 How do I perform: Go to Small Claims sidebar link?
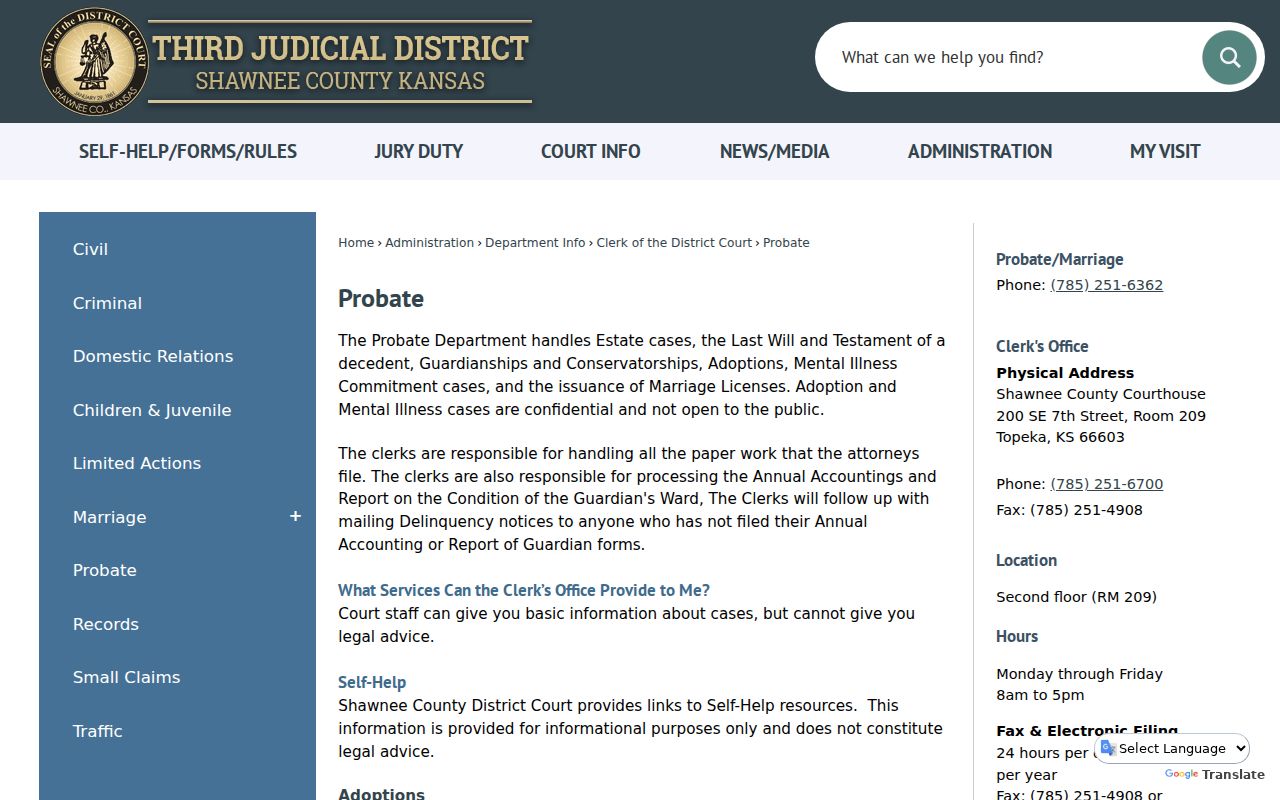click(127, 677)
